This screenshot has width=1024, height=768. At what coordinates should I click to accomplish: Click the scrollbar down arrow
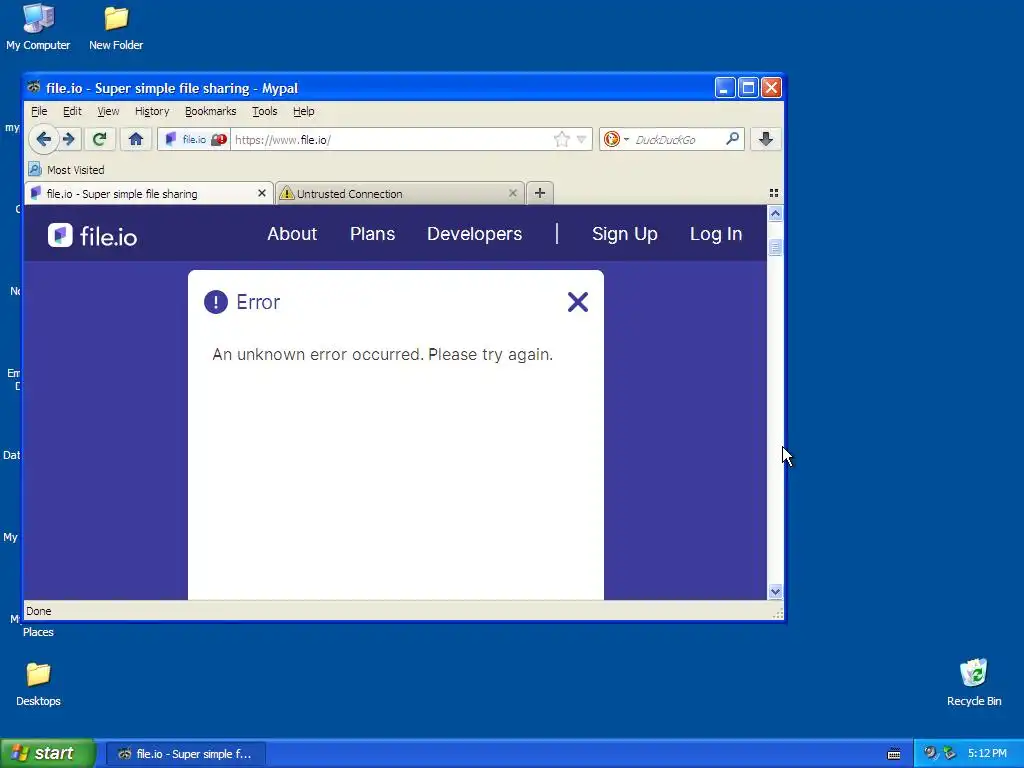(x=775, y=592)
